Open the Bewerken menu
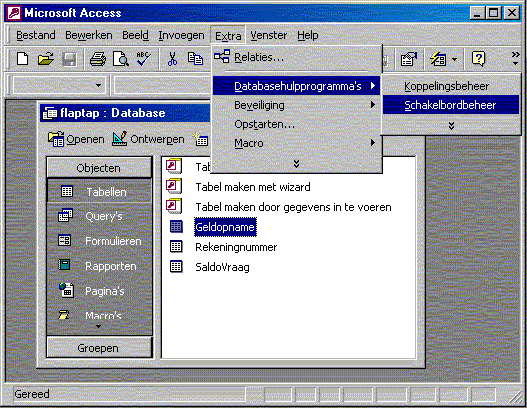527x408 pixels. pos(89,35)
